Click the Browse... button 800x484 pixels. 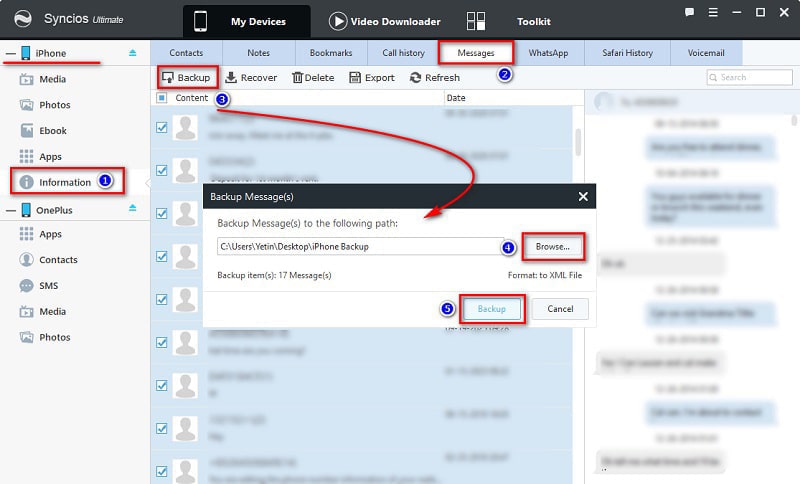pos(553,246)
